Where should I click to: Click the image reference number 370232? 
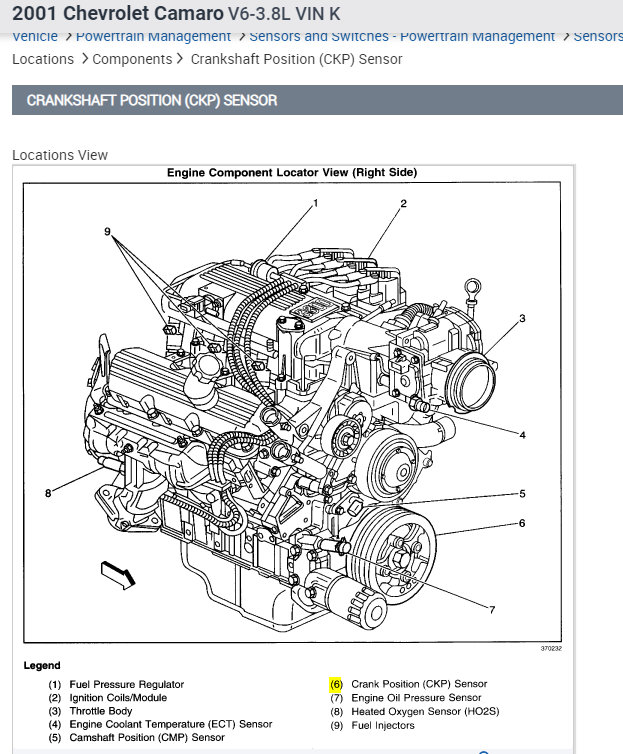[551, 649]
